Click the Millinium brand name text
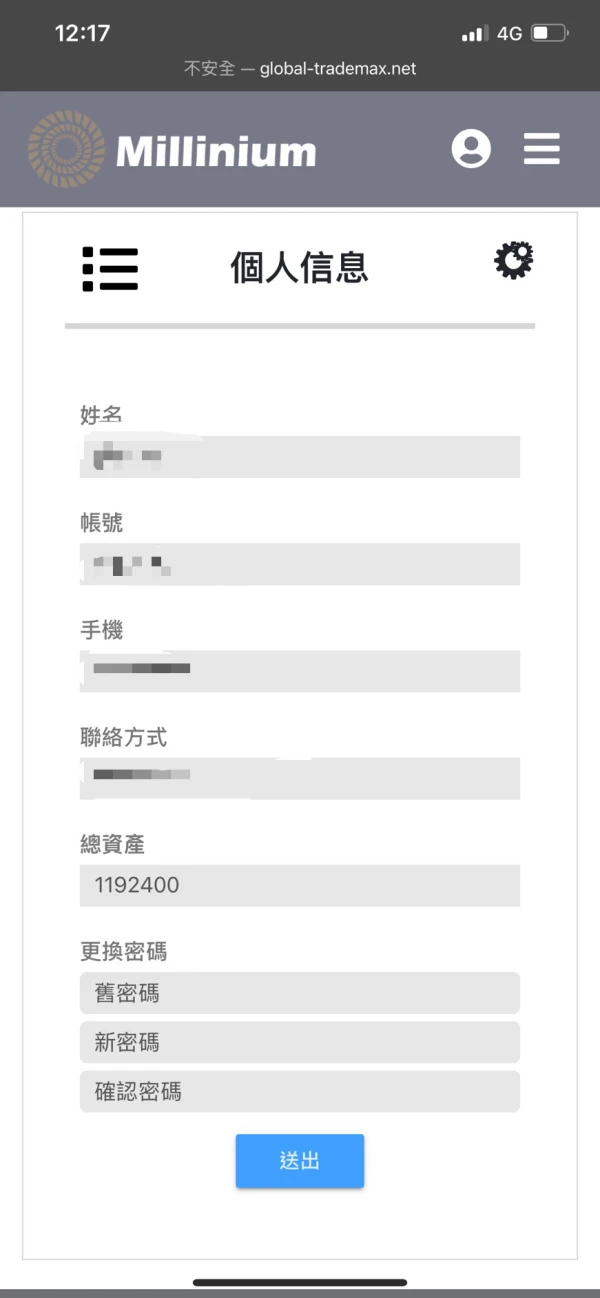Viewport: 600px width, 1298px height. [x=212, y=150]
